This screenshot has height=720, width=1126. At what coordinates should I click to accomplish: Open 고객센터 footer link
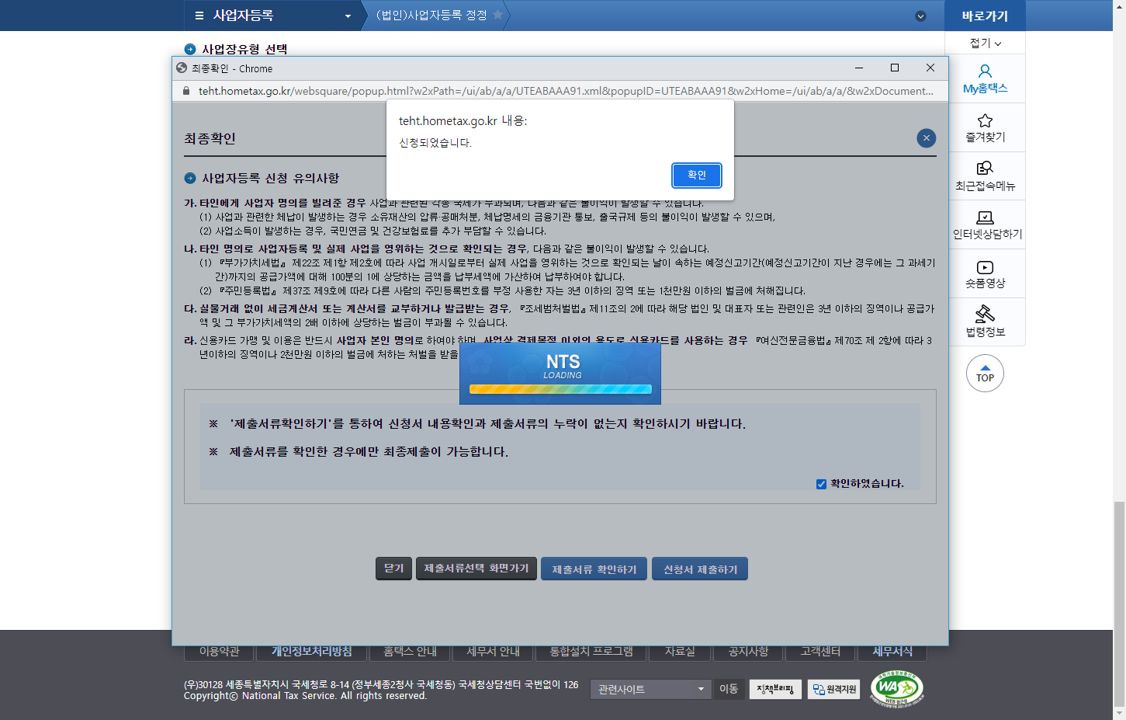[x=820, y=651]
